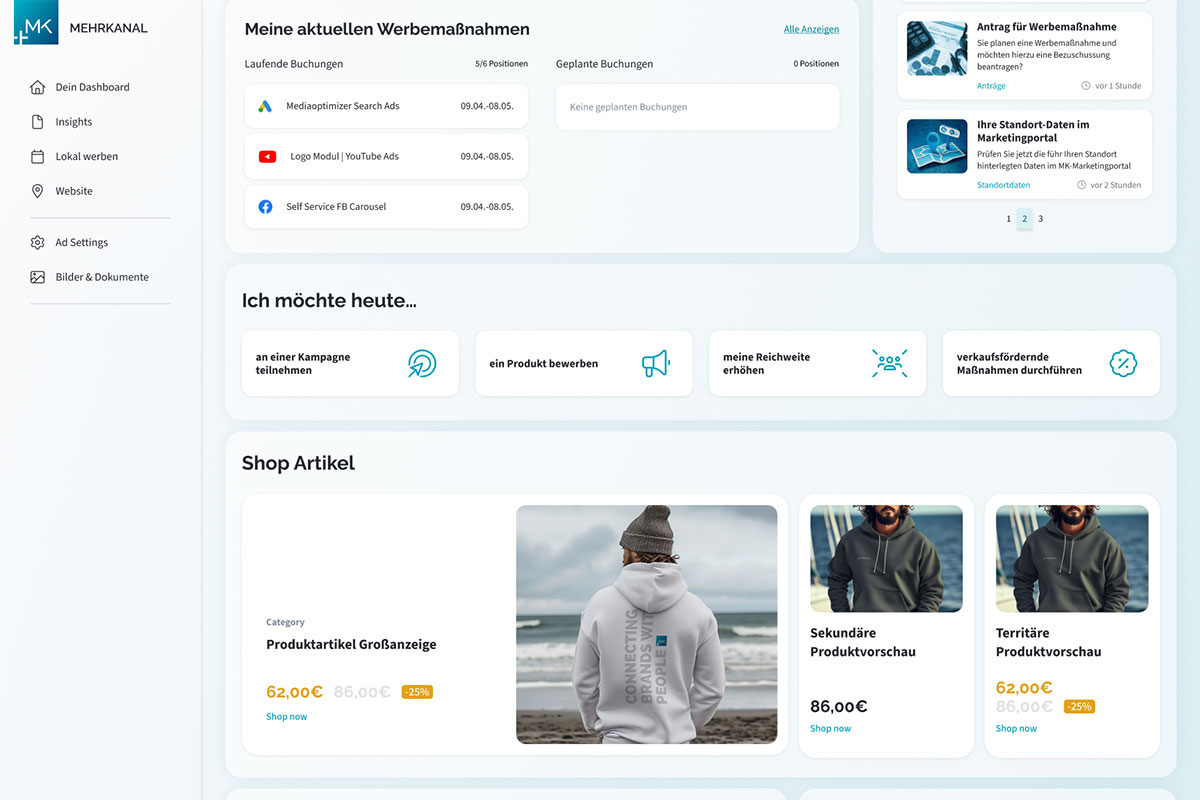Open Mediaoptimizer Search Ads booking
Image resolution: width=1200 pixels, height=800 pixels.
click(386, 106)
